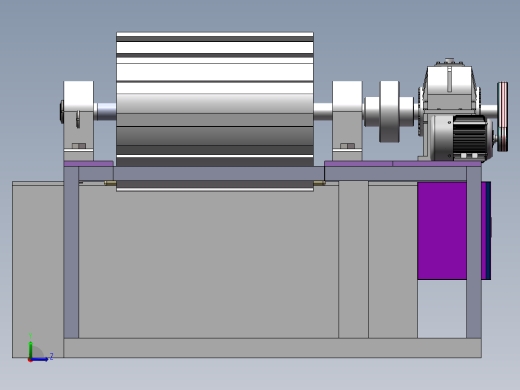The width and height of the screenshot is (520, 390).
Task: Select the large gray tank front panel
Action: pos(208,262)
